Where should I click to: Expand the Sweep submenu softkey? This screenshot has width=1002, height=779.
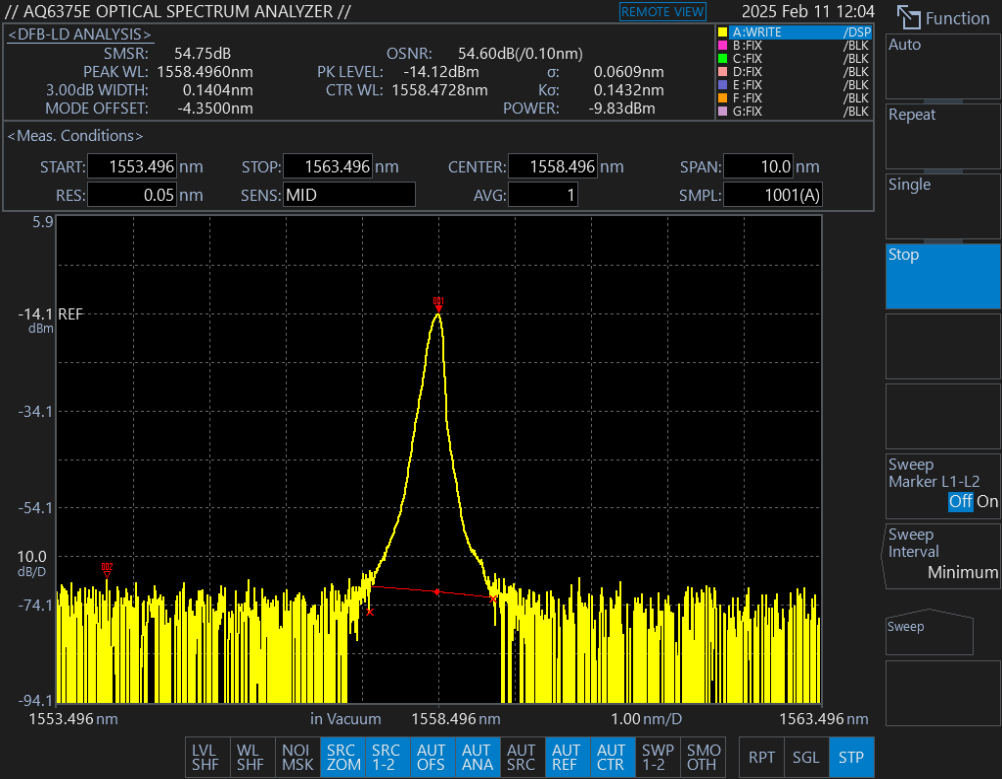tap(929, 632)
